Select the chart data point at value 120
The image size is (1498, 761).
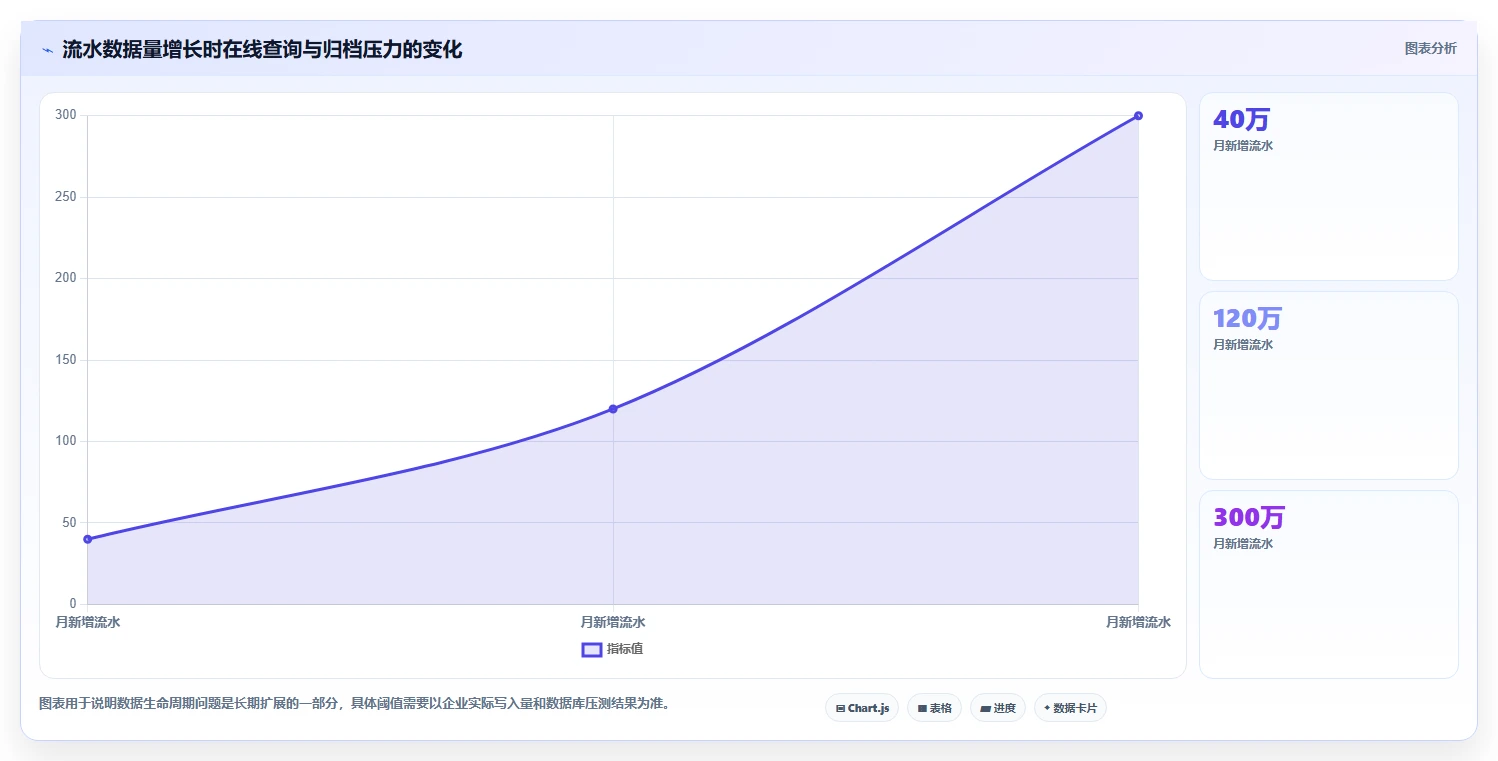613,409
